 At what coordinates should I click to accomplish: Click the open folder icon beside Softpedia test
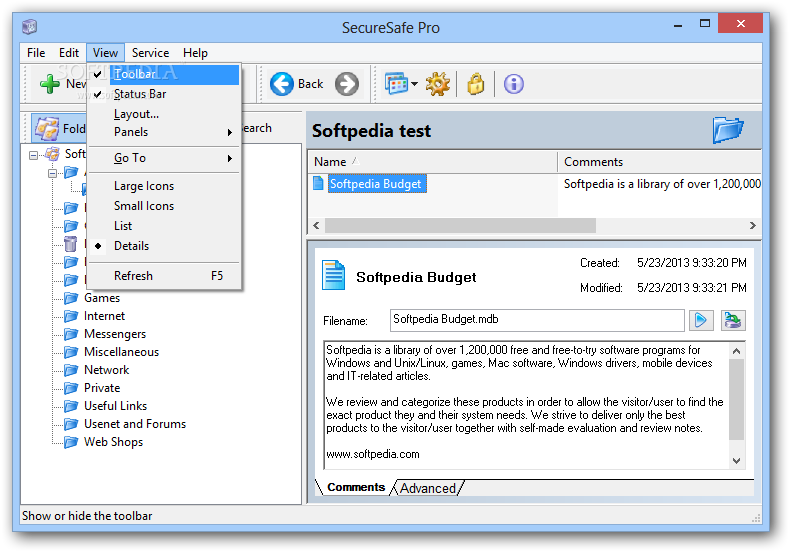(x=728, y=130)
